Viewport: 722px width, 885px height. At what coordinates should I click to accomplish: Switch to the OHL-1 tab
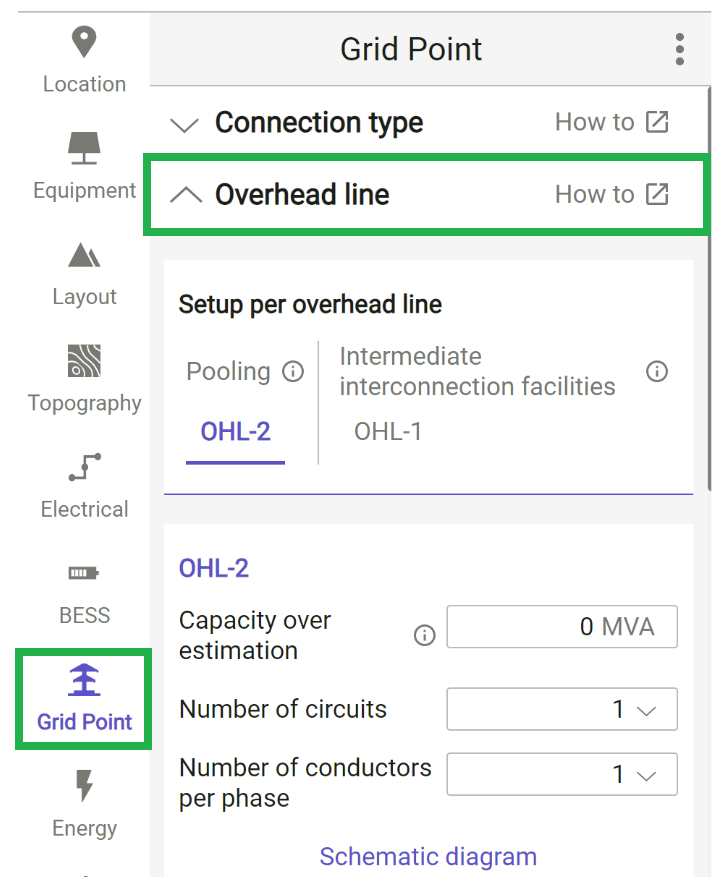pos(388,433)
